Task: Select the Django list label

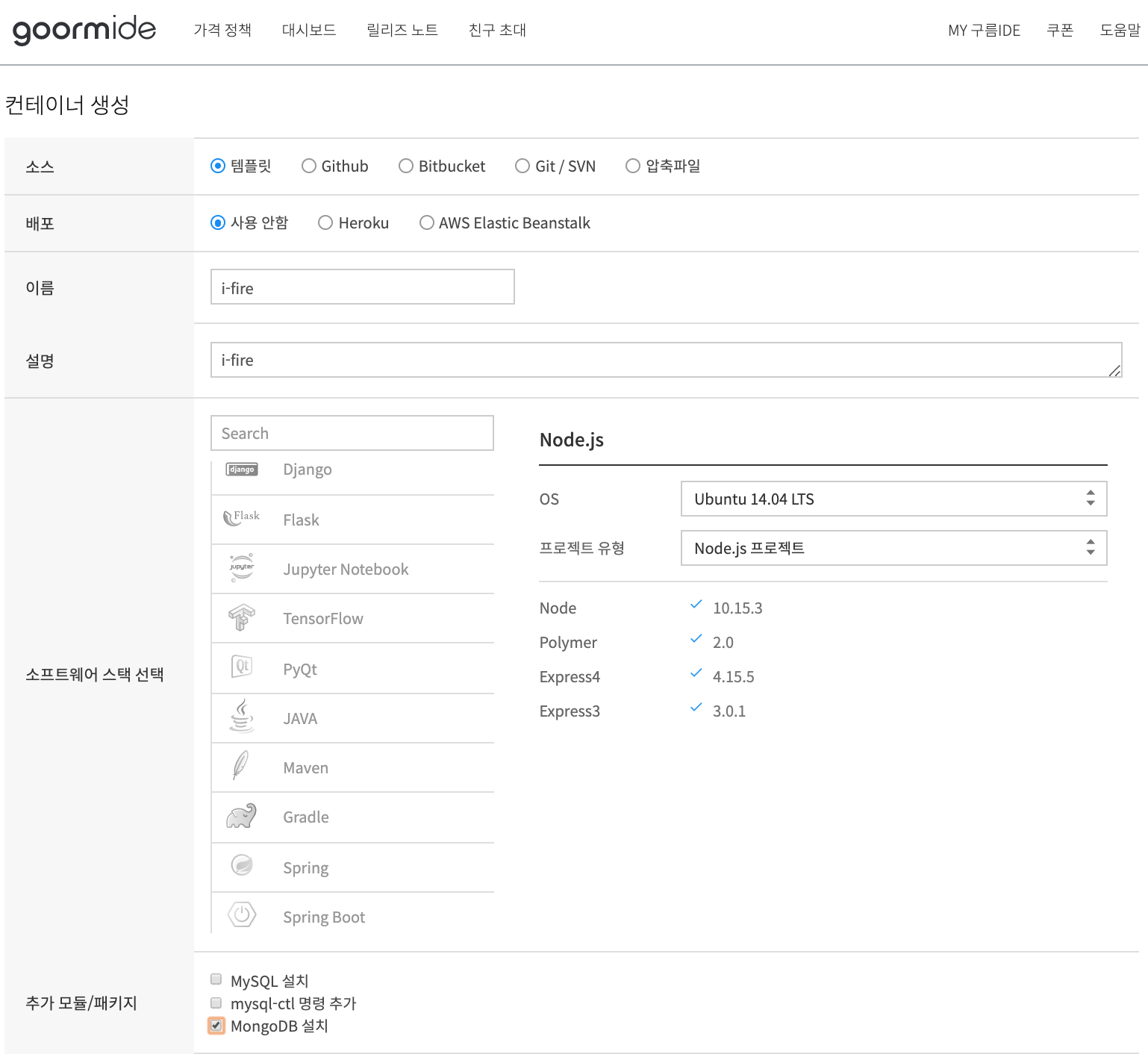Action: (x=308, y=470)
